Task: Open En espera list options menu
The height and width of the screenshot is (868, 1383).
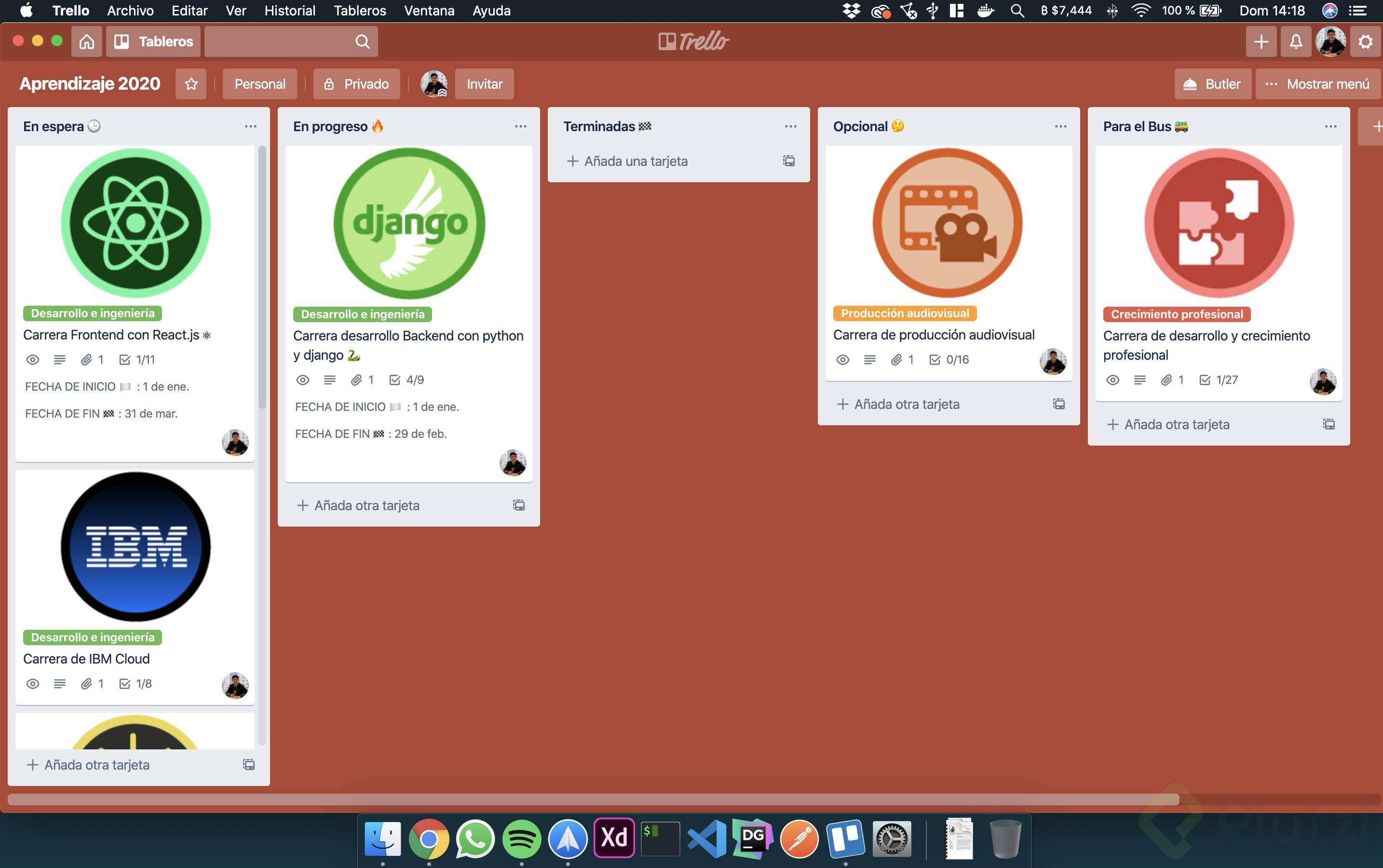Action: click(x=250, y=126)
